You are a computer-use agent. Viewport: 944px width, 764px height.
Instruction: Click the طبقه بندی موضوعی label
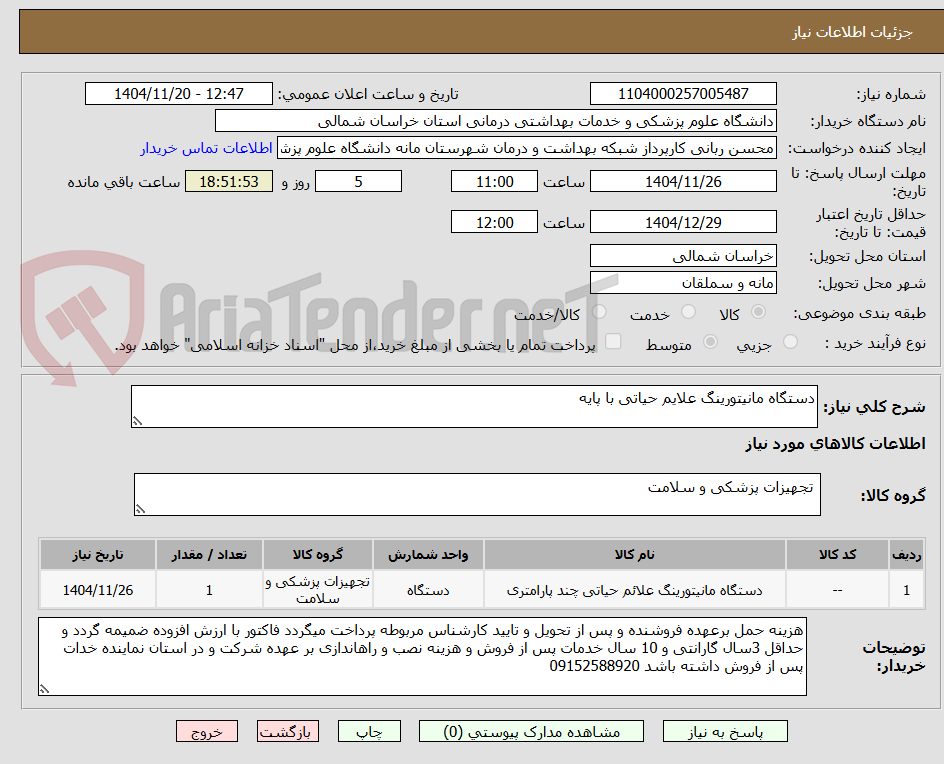(860, 313)
